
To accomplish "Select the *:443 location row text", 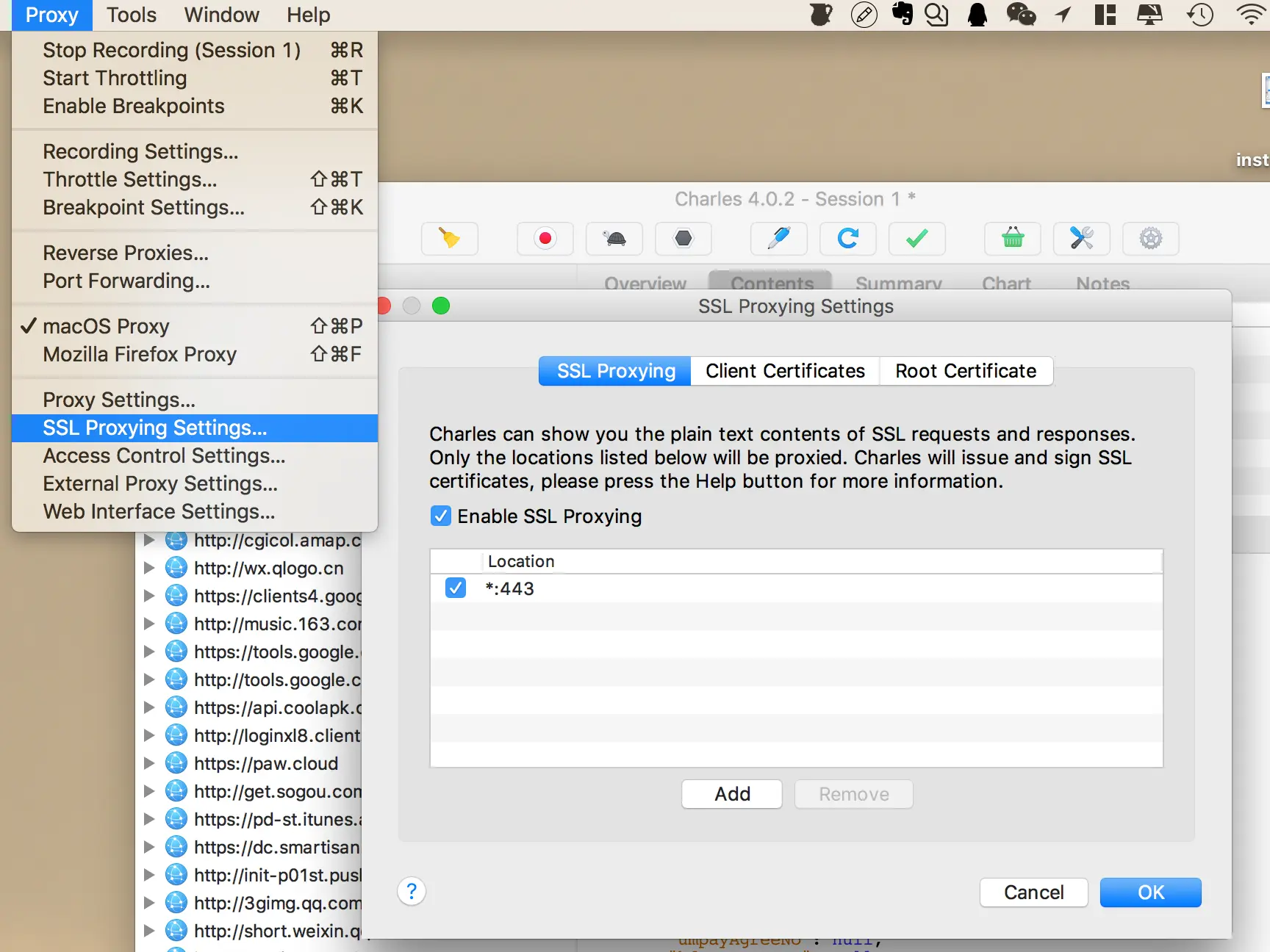I will click(x=510, y=588).
